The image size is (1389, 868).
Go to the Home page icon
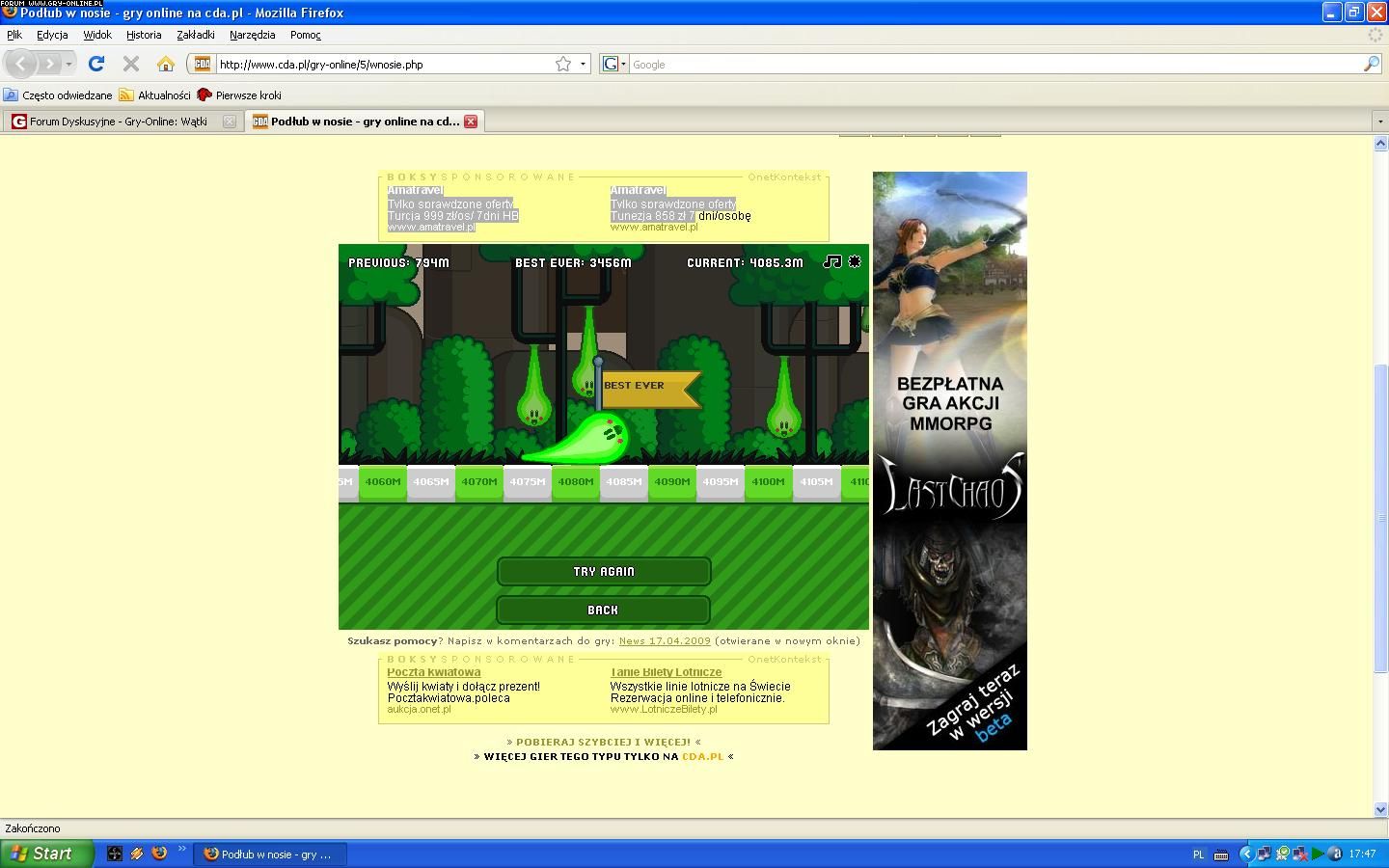[166, 64]
